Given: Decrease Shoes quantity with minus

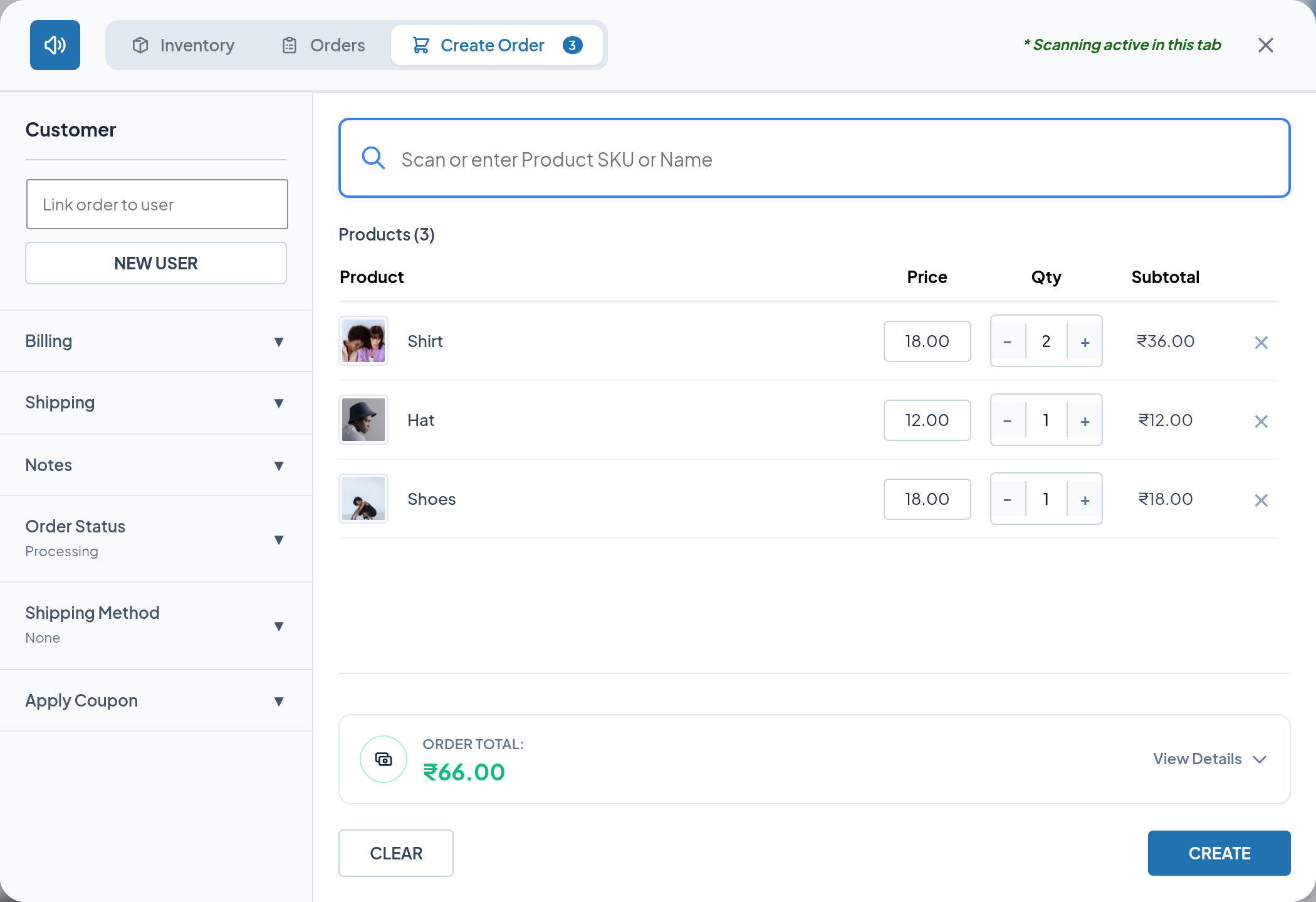Looking at the screenshot, I should pyautogui.click(x=1007, y=499).
